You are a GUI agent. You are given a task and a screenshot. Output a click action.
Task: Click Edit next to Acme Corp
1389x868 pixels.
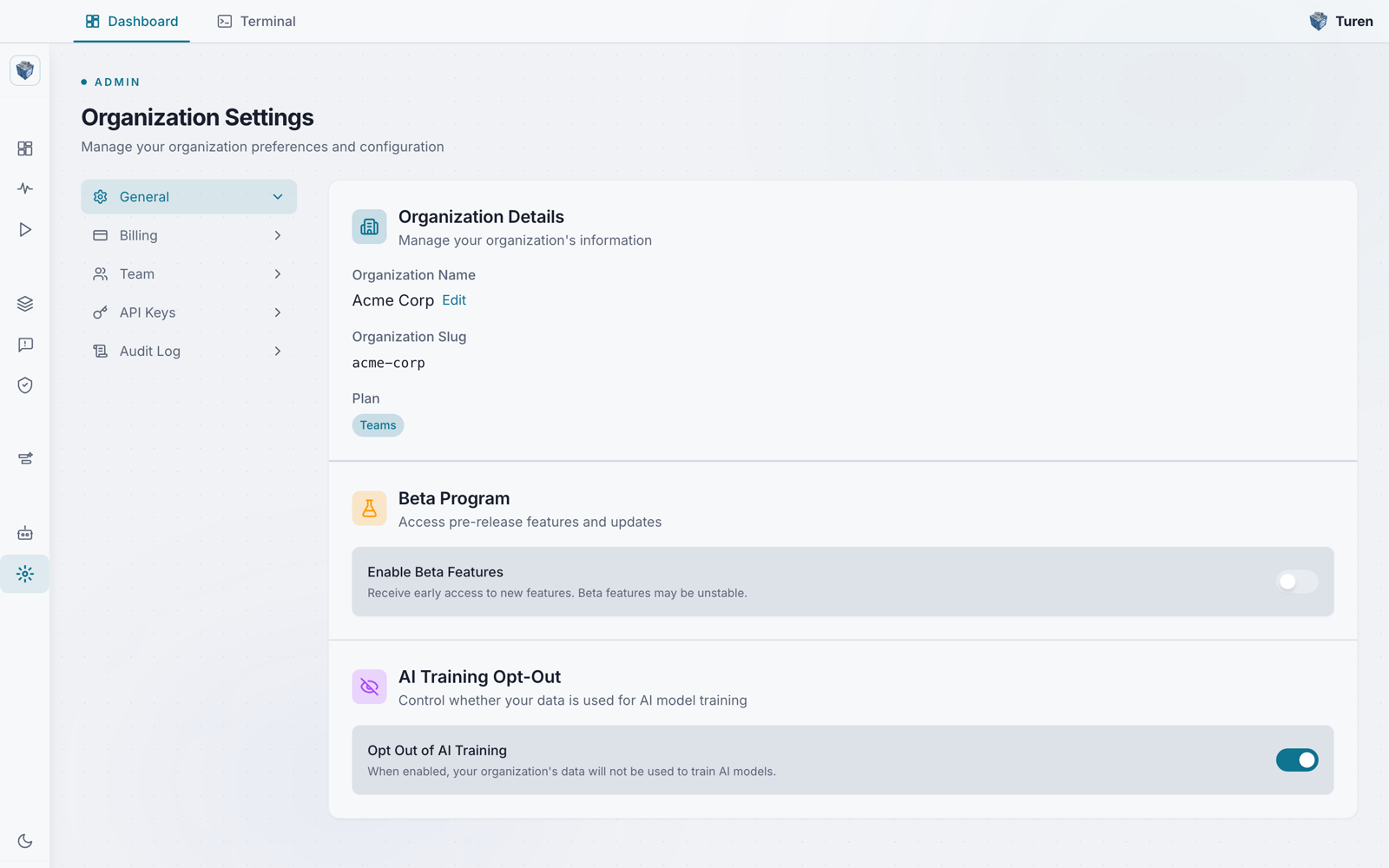[454, 300]
